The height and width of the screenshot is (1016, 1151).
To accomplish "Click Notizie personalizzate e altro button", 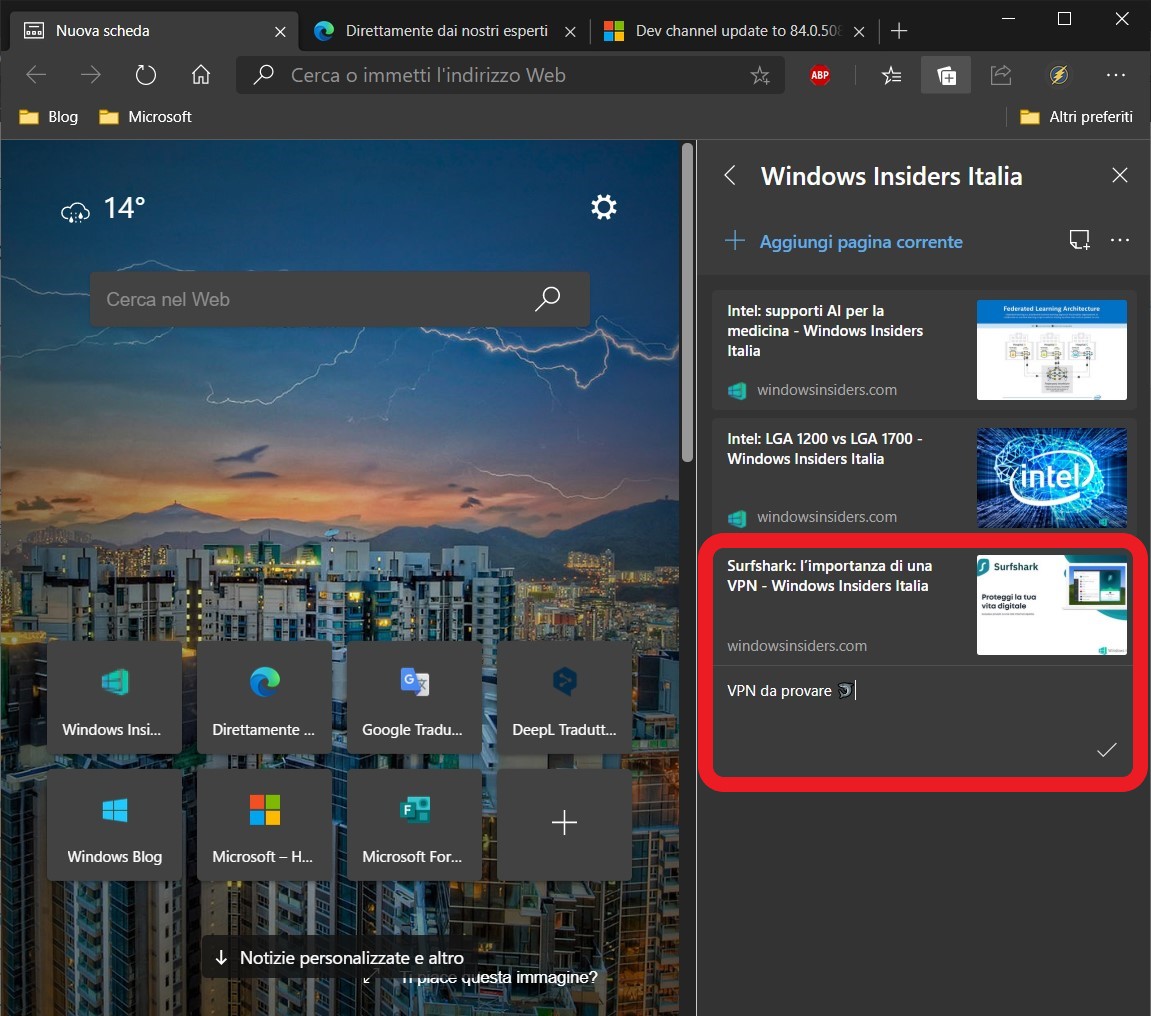I will pyautogui.click(x=339, y=957).
